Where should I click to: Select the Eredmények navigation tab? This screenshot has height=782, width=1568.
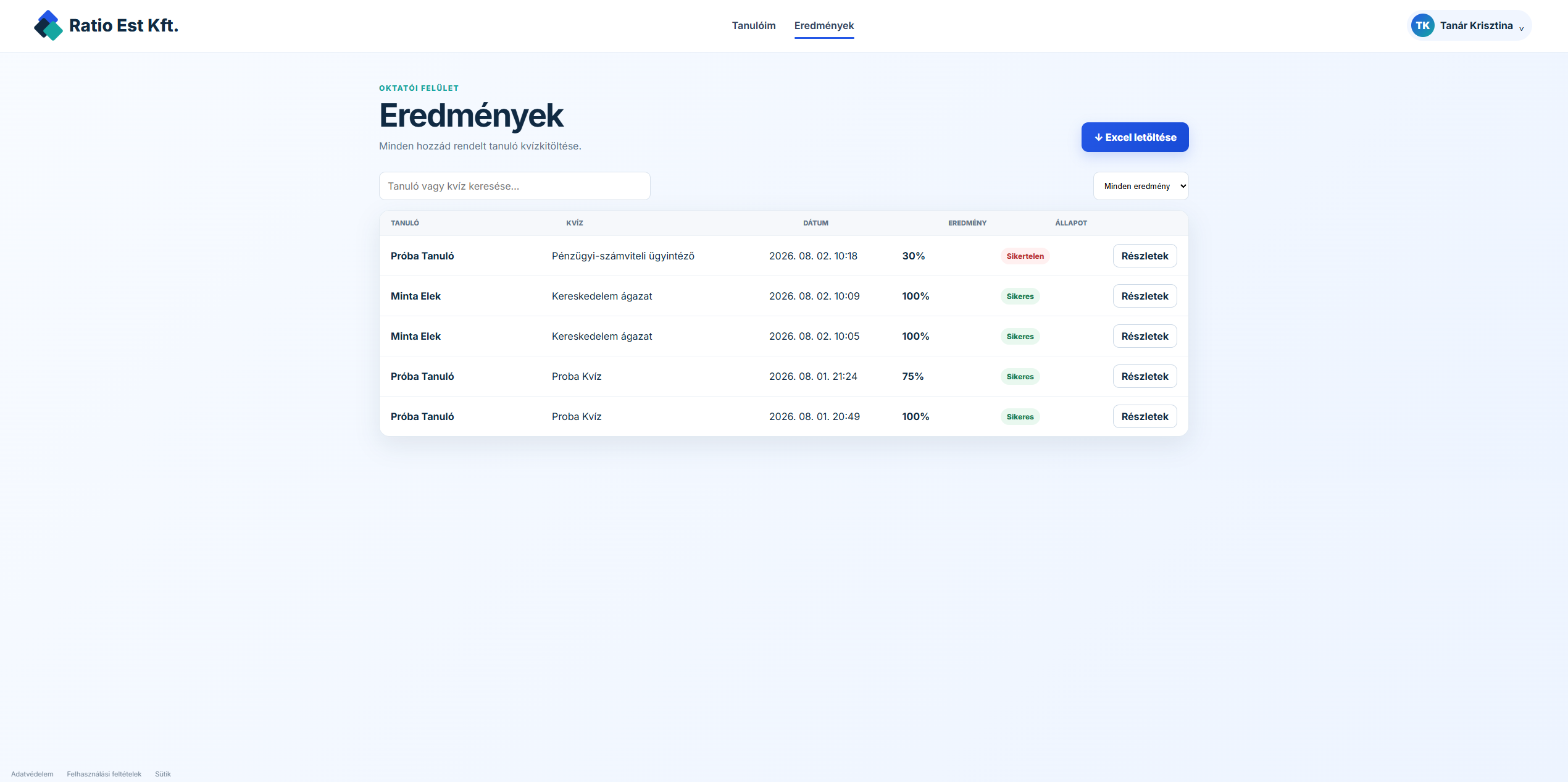824,25
